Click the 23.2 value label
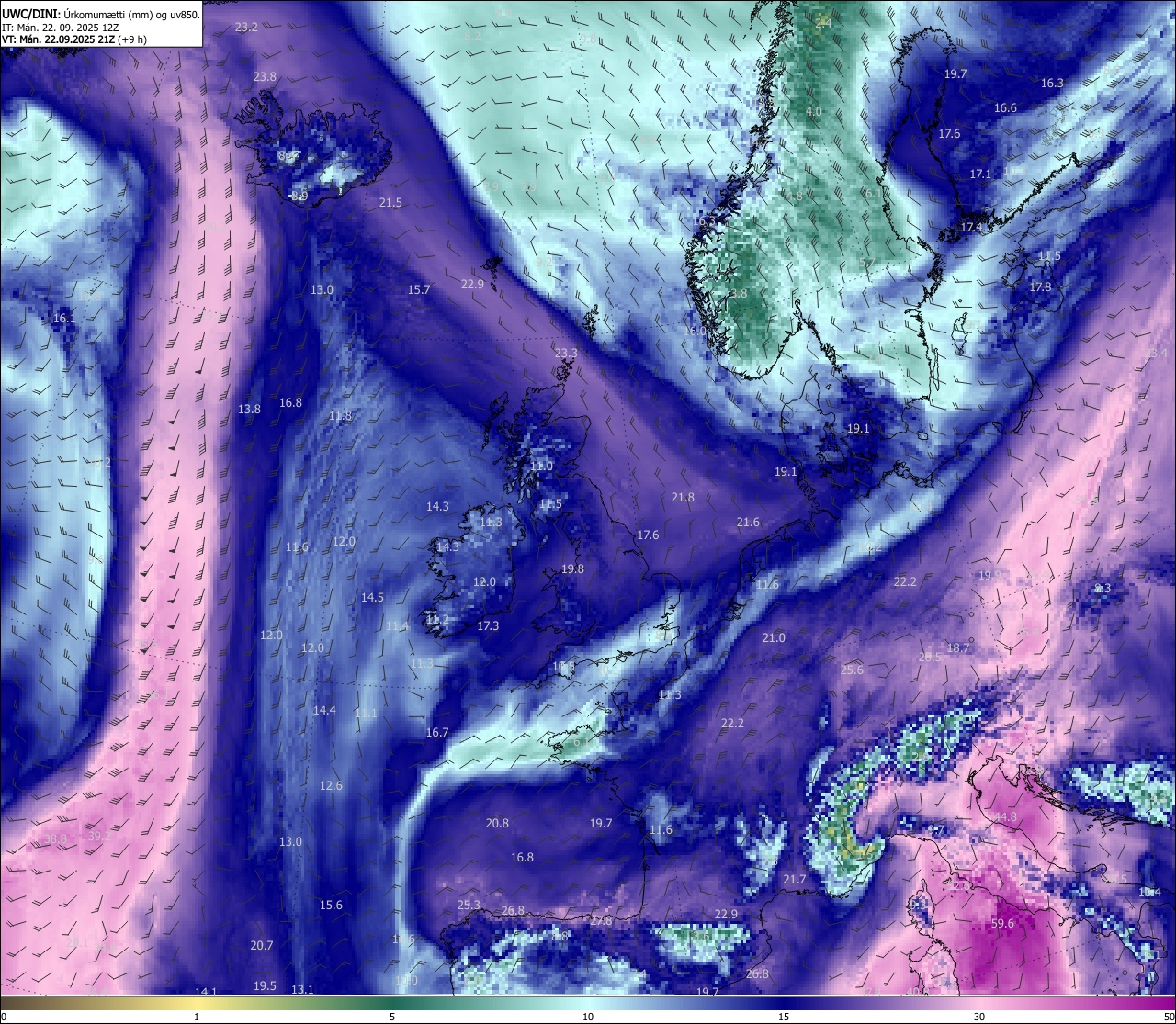This screenshot has height=1024, width=1176. click(246, 28)
